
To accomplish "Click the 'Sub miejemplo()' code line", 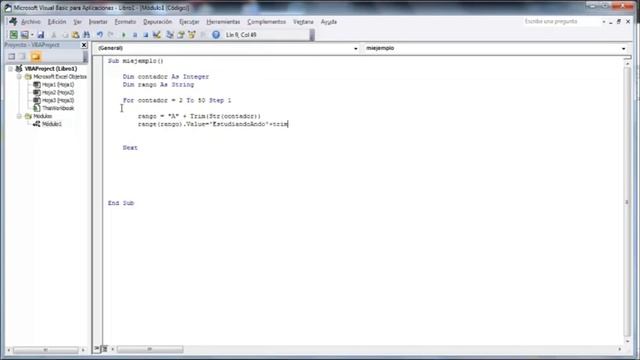I will tap(136, 61).
